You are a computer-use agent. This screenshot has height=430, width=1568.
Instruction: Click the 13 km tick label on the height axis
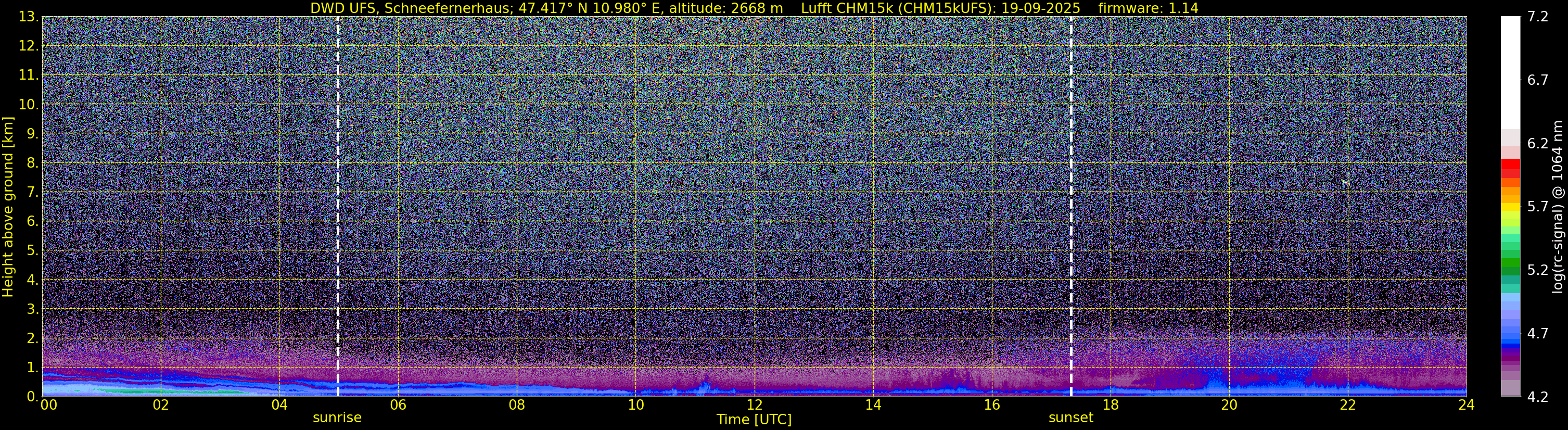tap(28, 17)
